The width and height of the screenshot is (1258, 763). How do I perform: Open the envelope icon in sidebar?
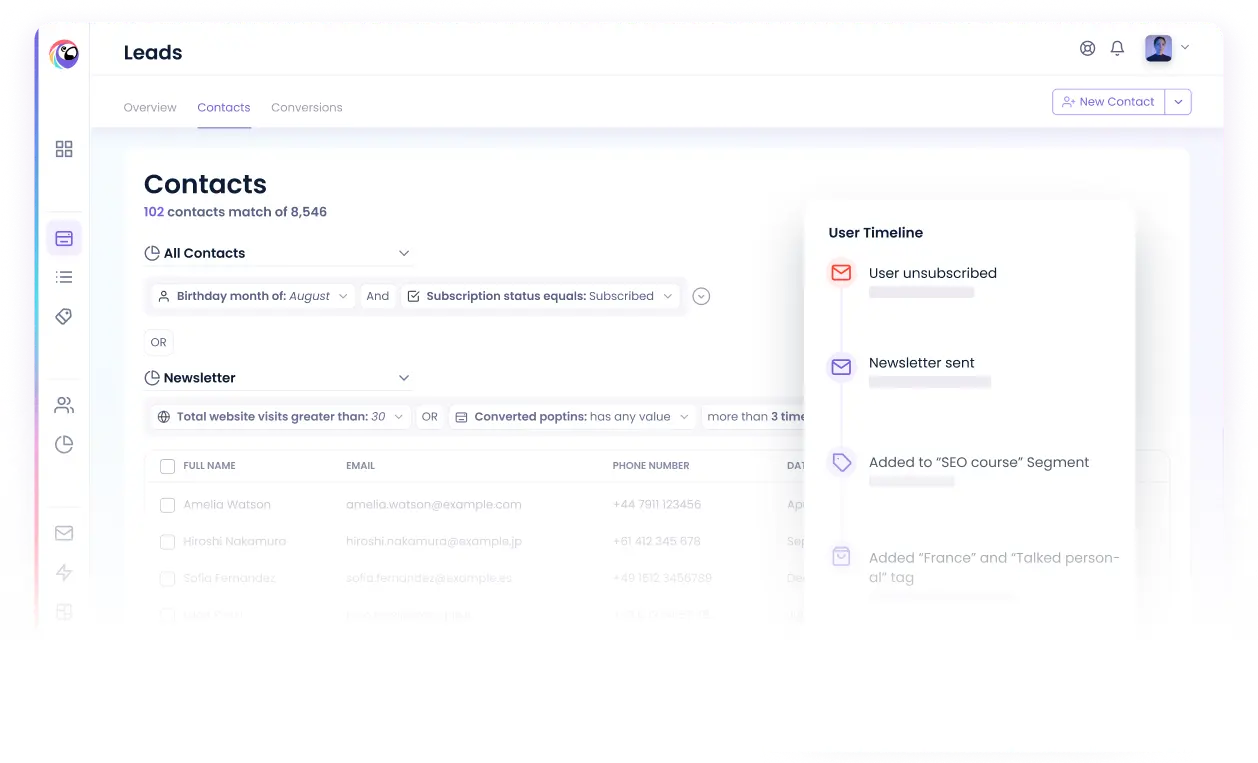pos(64,533)
